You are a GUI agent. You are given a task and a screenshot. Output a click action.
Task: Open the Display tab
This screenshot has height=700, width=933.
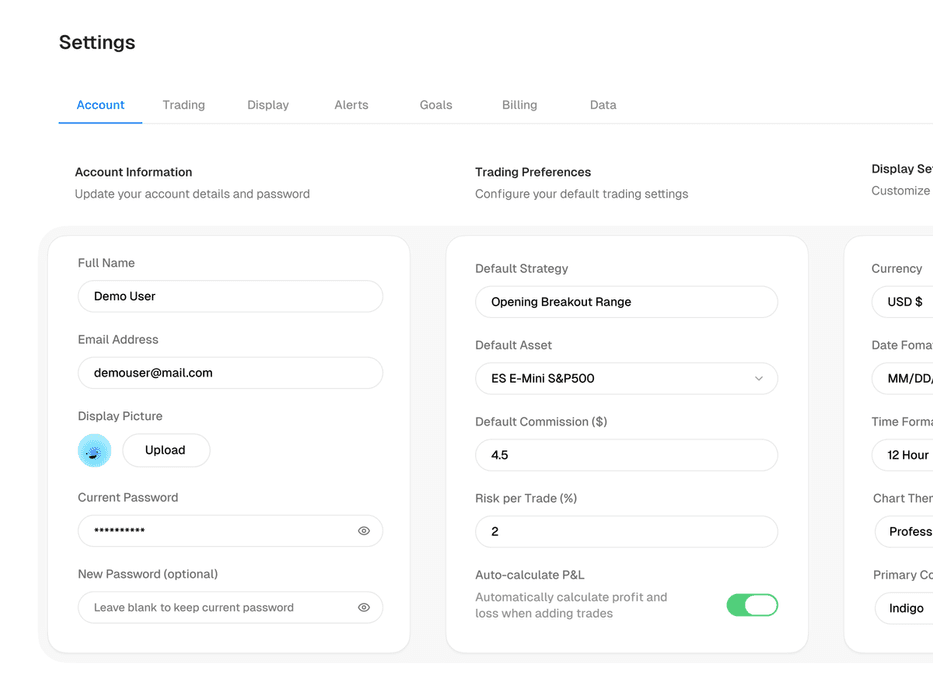[x=268, y=105]
